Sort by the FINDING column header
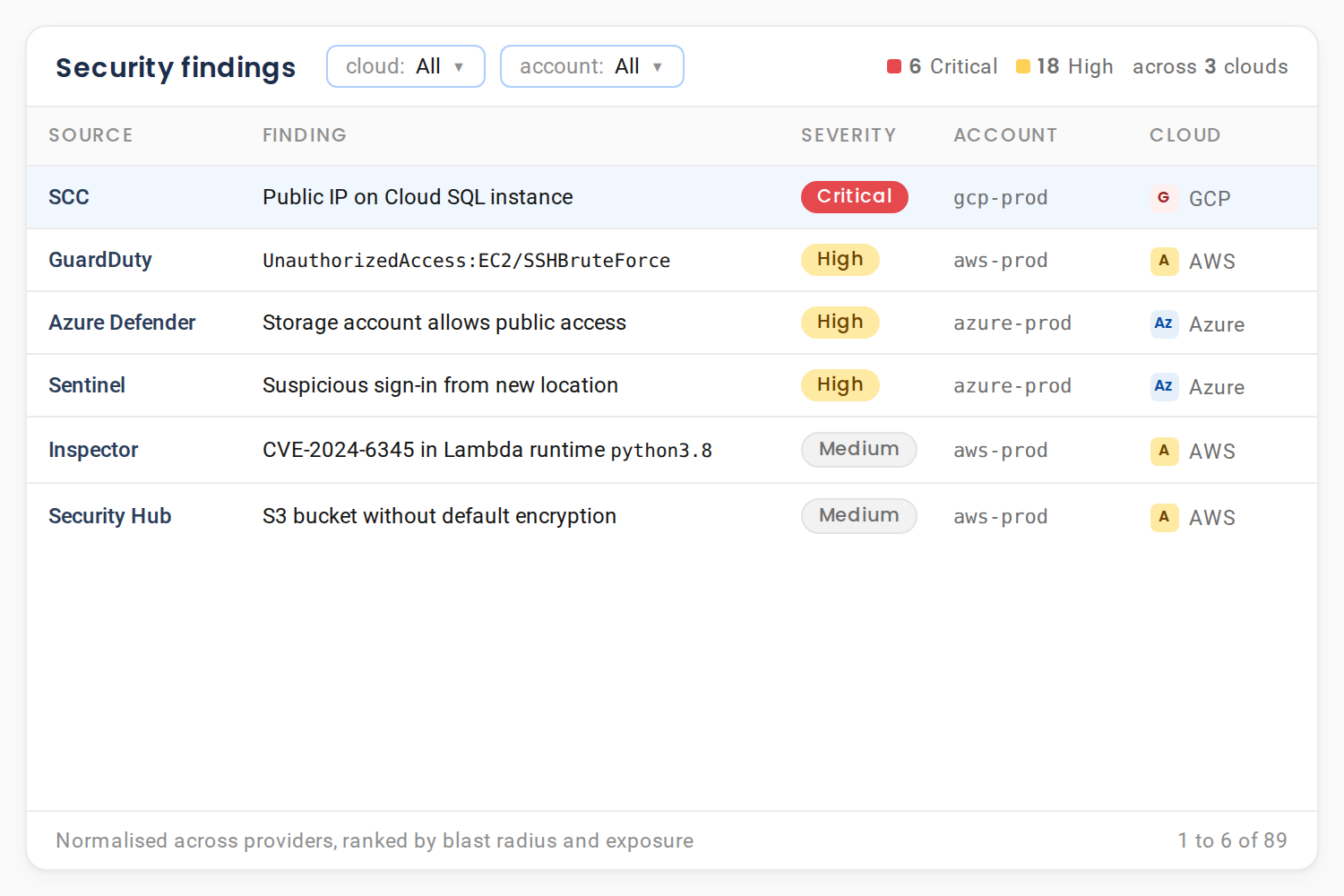 (x=305, y=135)
